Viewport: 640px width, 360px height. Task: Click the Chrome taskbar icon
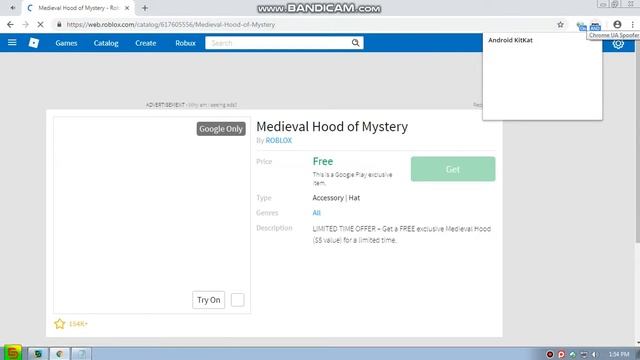pos(60,354)
